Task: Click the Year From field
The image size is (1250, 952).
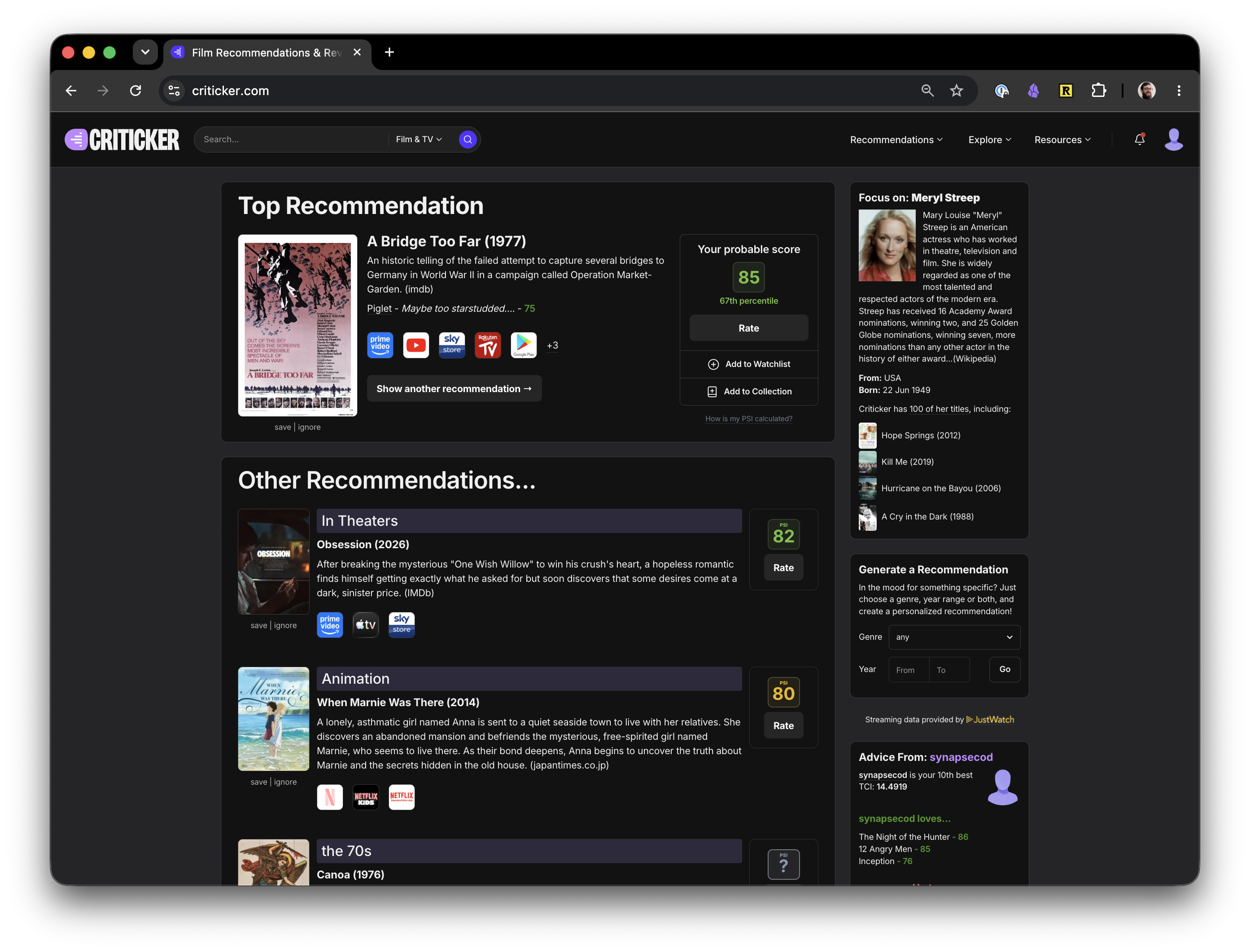Action: tap(908, 670)
